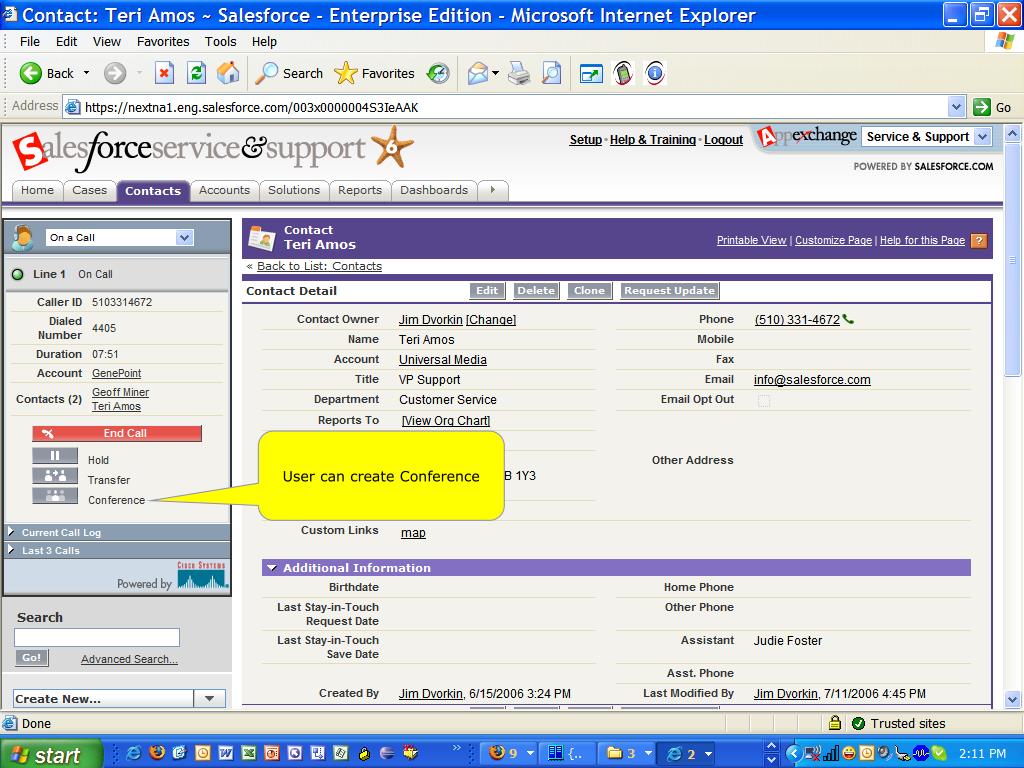This screenshot has height=768, width=1024.
Task: Switch to the Accounts tab
Action: click(224, 190)
